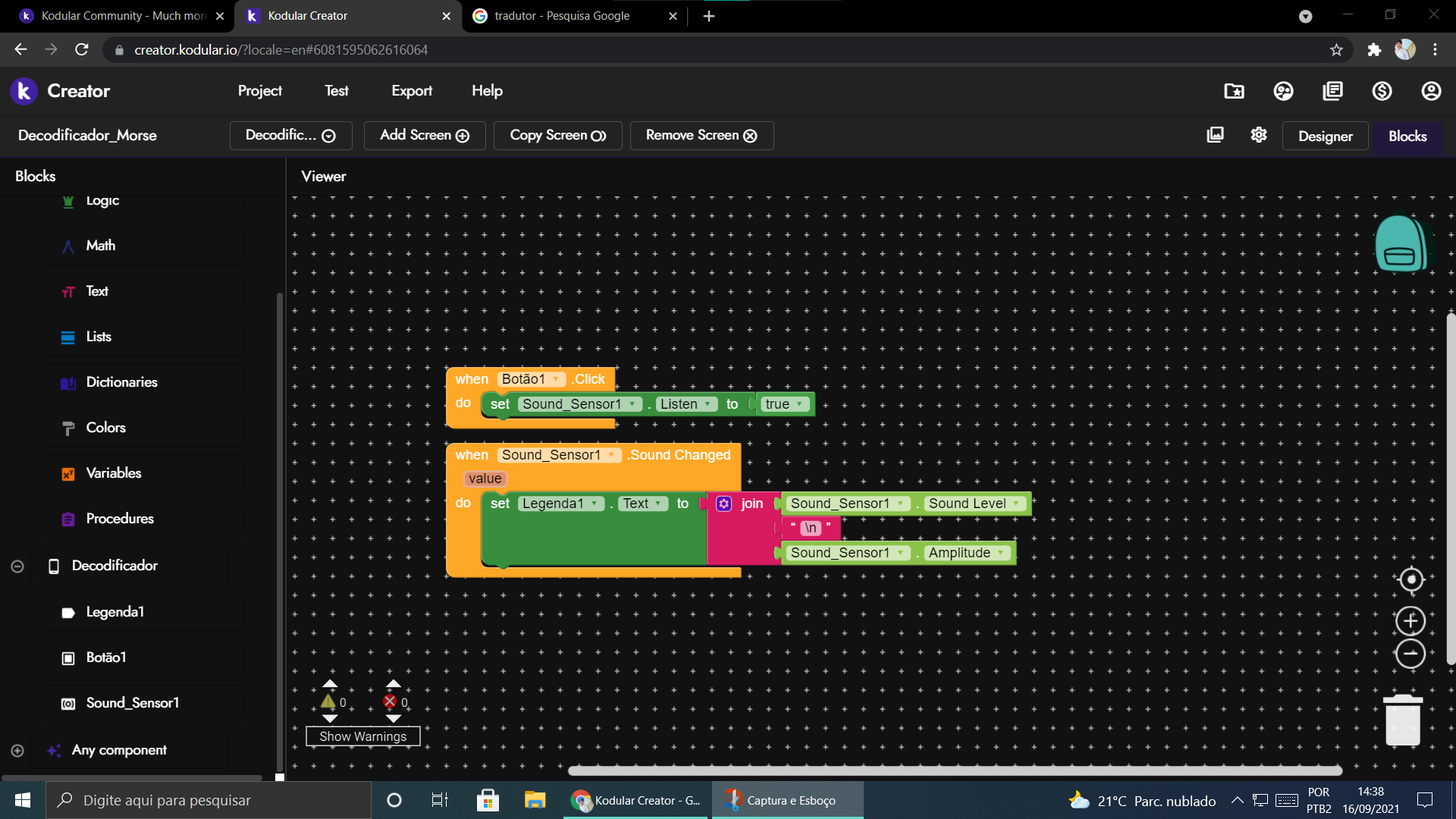This screenshot has height=819, width=1456.
Task: Open the documentation library icon
Action: [1332, 91]
